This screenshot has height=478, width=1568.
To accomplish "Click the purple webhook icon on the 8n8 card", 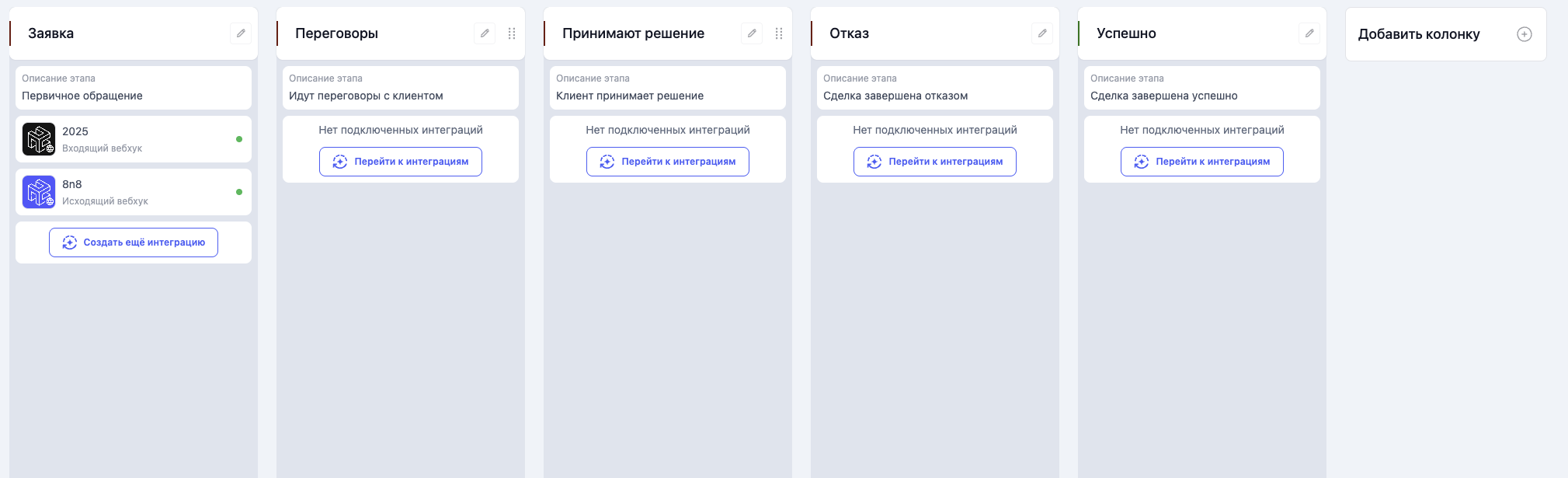I will pos(39,192).
